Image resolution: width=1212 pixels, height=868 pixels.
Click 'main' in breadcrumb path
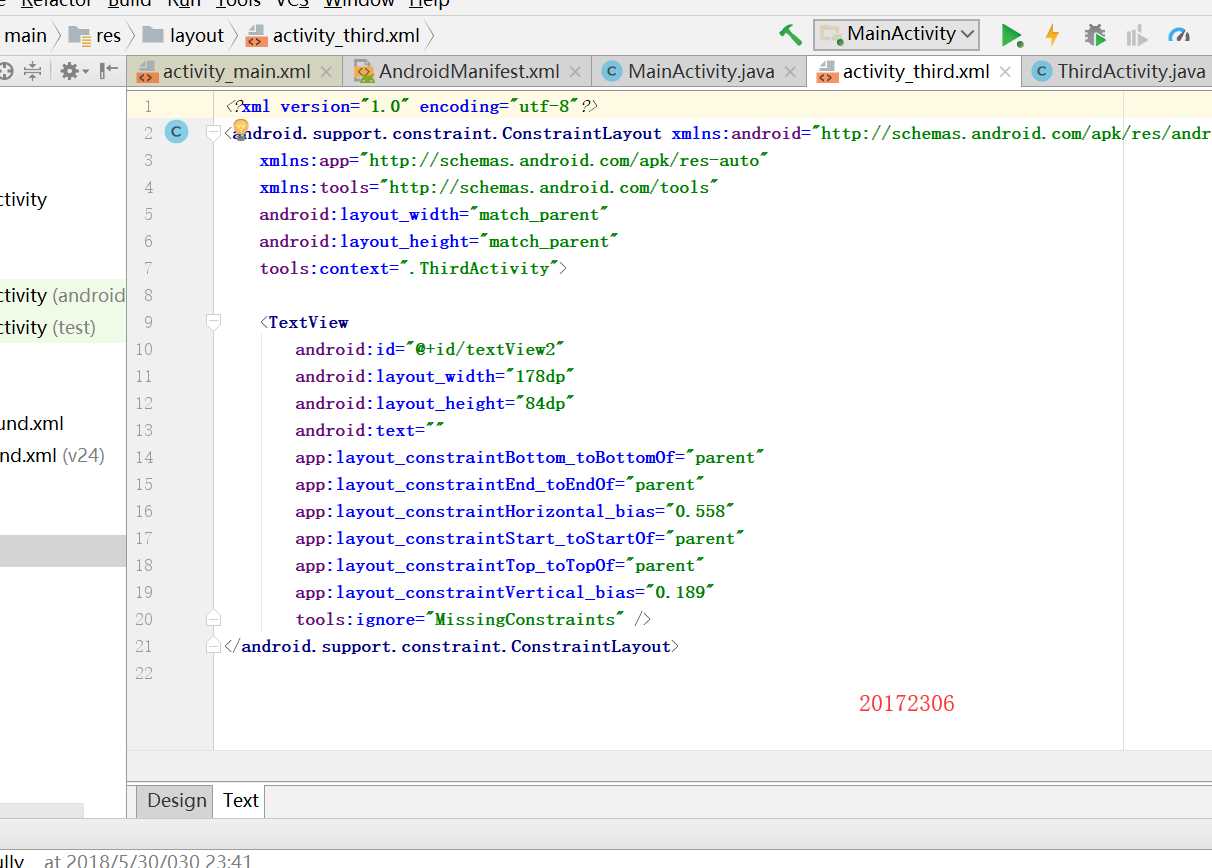25,36
